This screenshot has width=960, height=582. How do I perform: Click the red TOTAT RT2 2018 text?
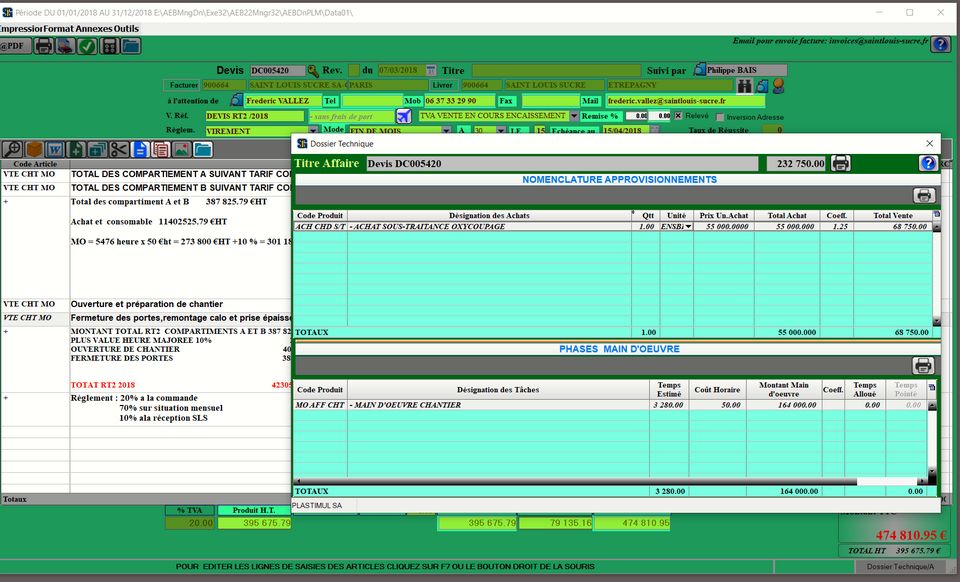click(x=102, y=385)
